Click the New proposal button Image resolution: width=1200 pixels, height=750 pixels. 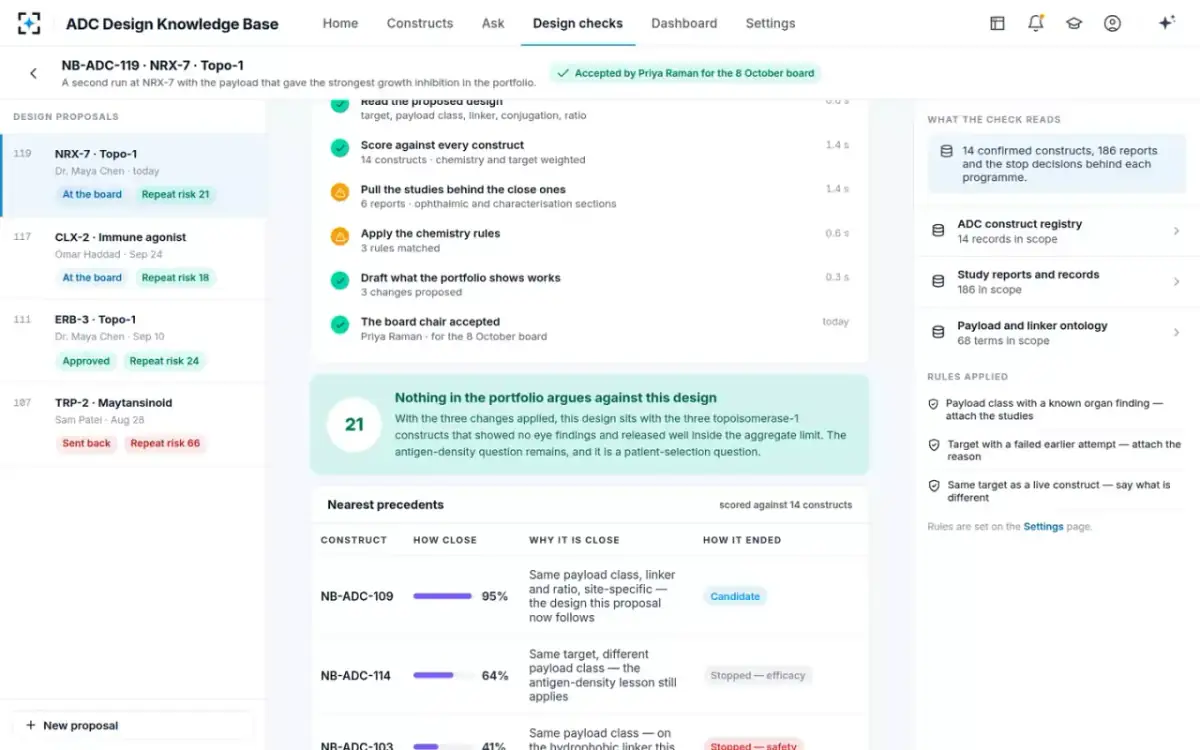tap(132, 725)
